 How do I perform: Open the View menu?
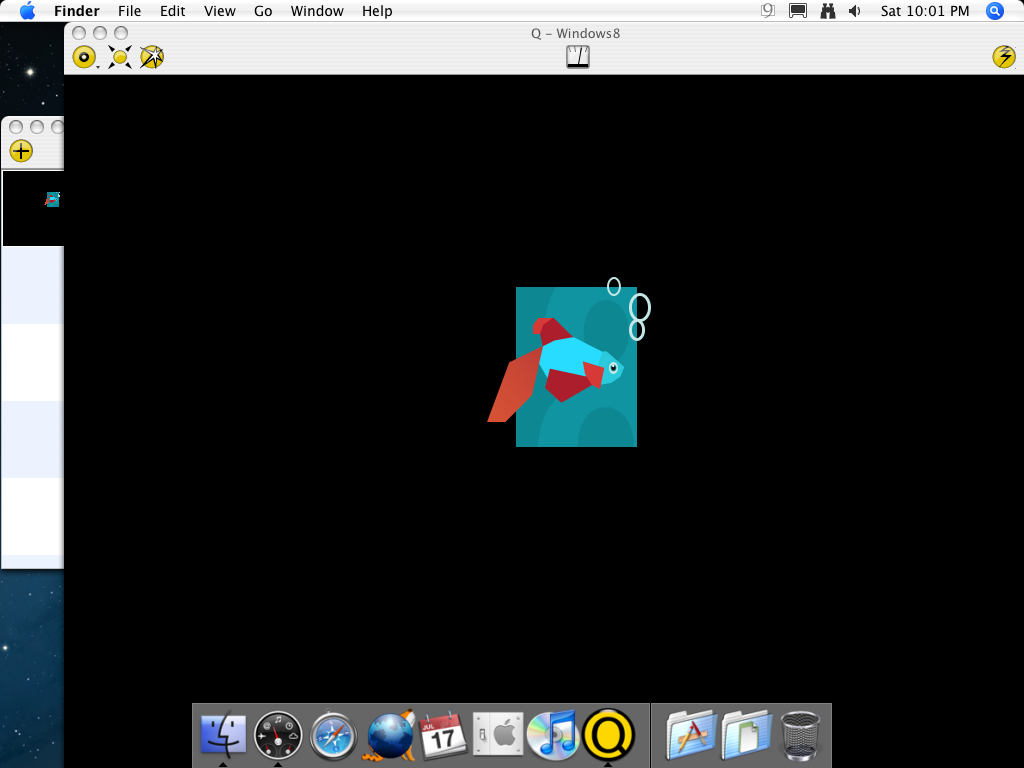pos(219,11)
